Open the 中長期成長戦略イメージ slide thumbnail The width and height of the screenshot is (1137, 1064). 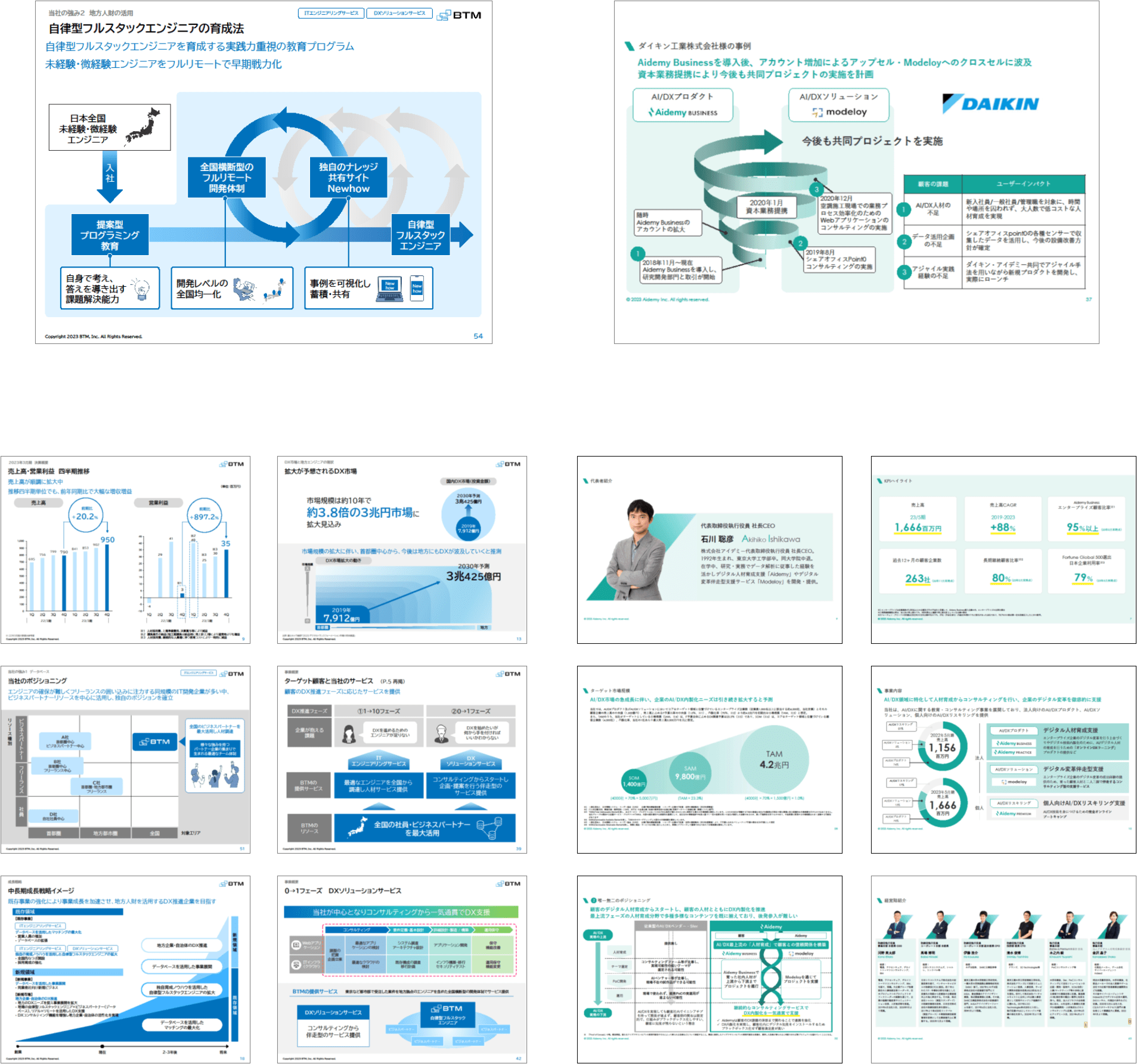click(x=125, y=969)
